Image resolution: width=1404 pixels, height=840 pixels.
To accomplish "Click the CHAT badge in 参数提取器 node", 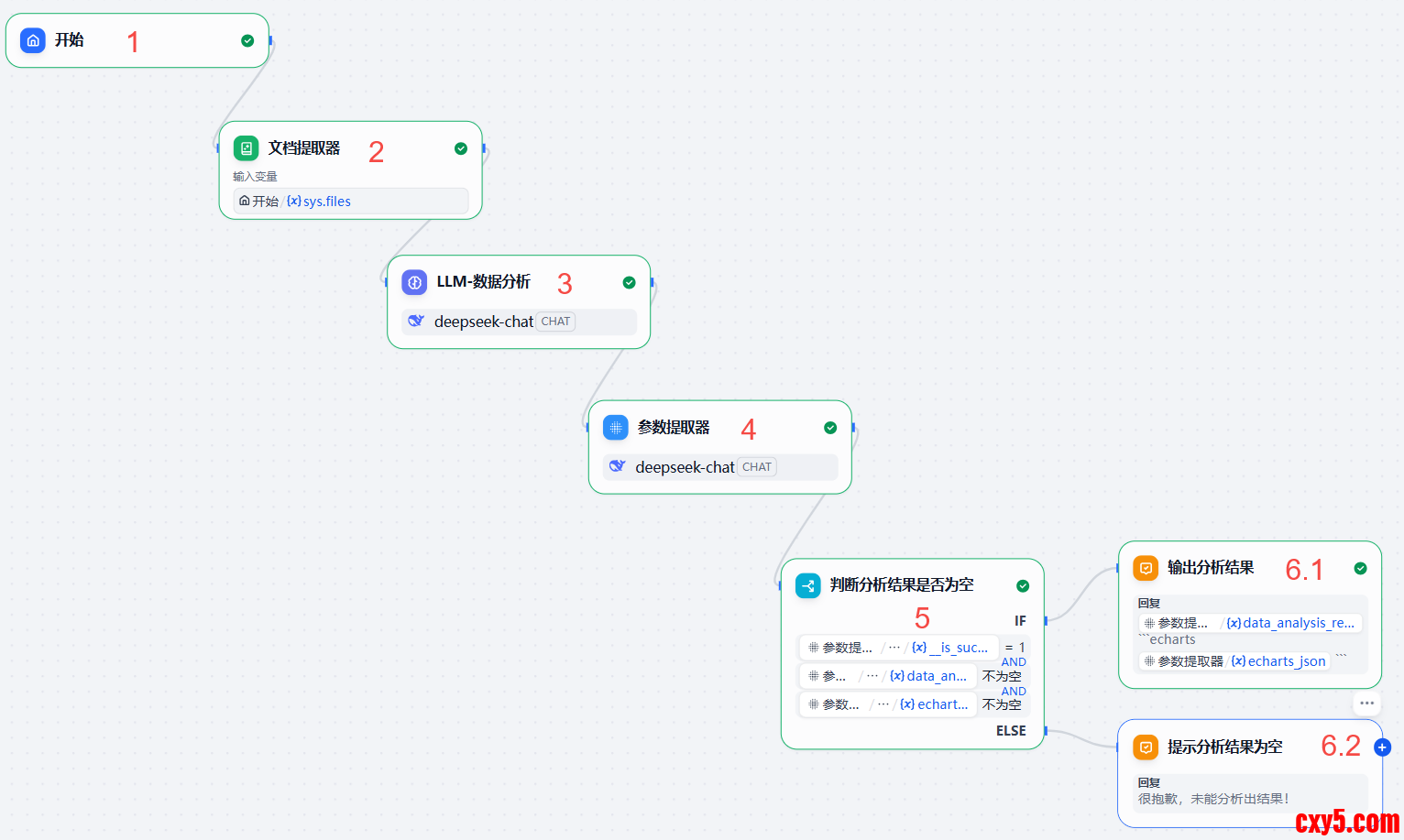I will click(x=757, y=467).
